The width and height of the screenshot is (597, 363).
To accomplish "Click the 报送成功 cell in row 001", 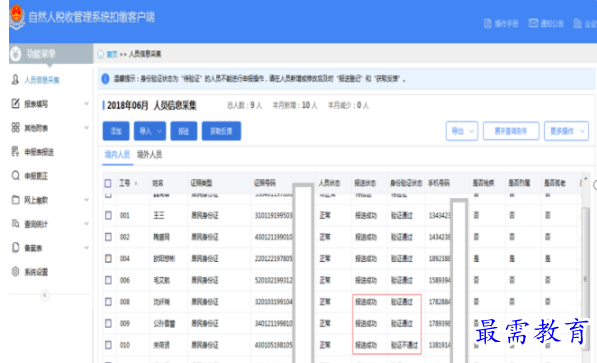I will 366,216.
